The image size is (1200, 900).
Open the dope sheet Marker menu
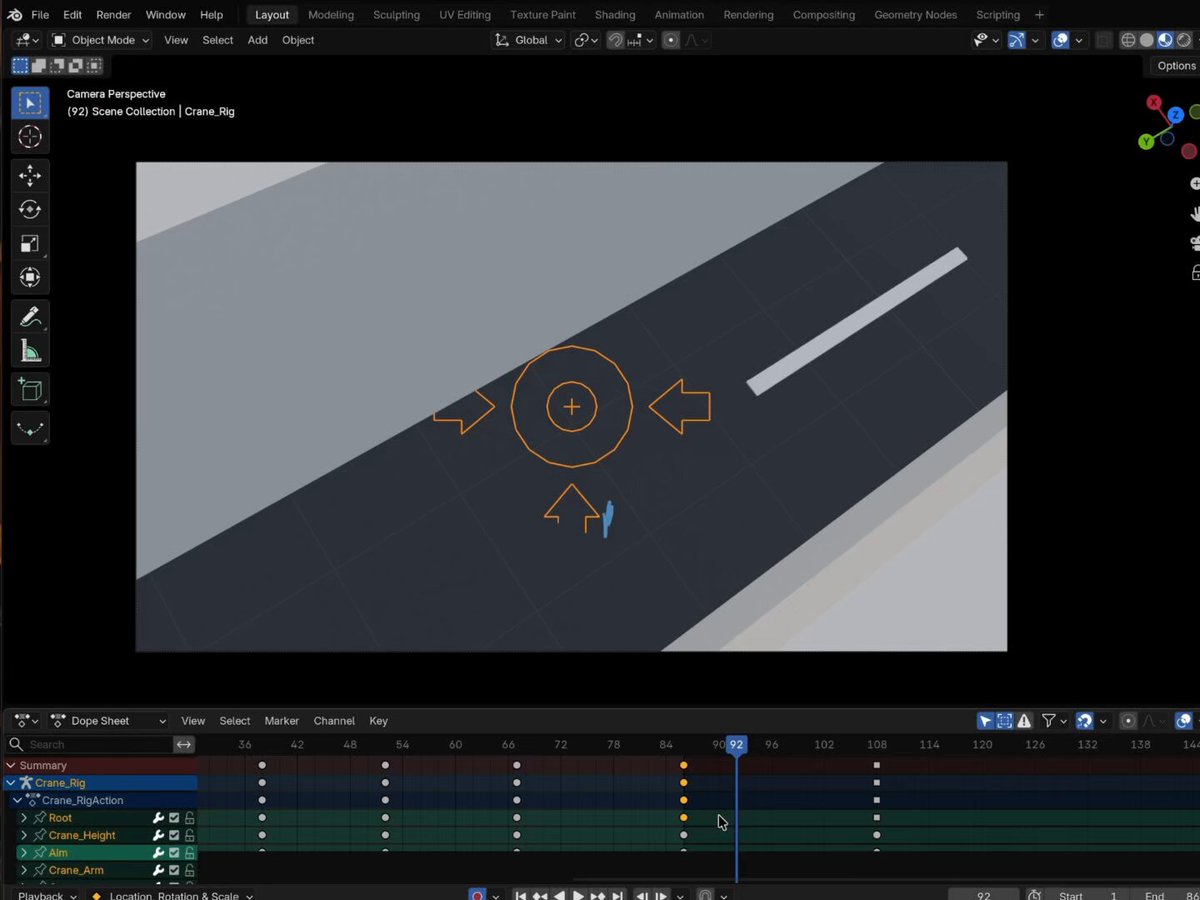(x=282, y=721)
